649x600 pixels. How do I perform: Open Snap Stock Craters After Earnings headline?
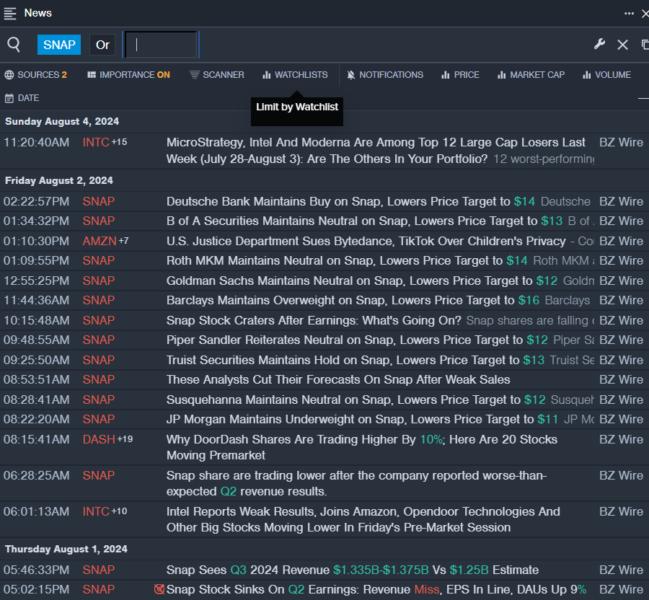(x=314, y=320)
